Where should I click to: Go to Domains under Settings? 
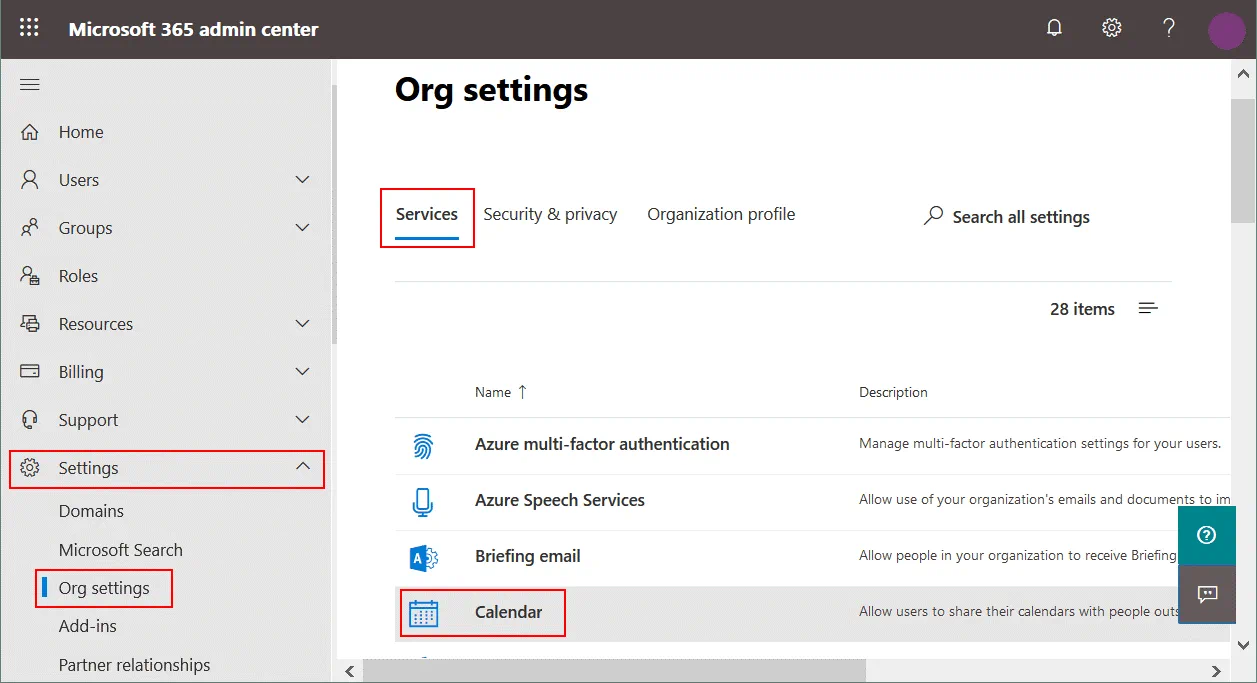tap(91, 511)
